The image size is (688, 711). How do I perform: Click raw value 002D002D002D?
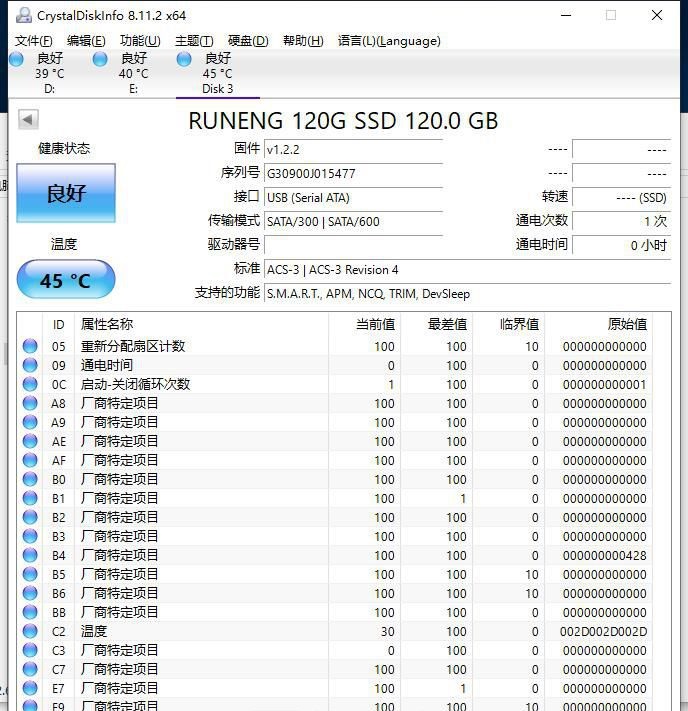603,632
